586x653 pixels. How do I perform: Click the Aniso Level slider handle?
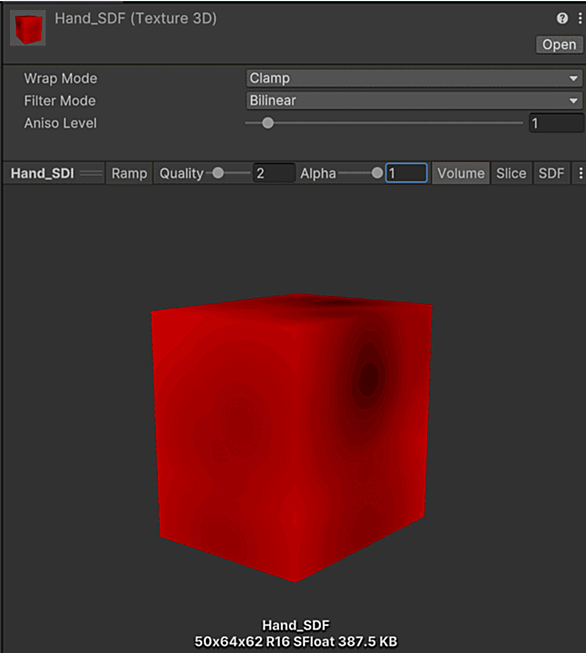(268, 123)
